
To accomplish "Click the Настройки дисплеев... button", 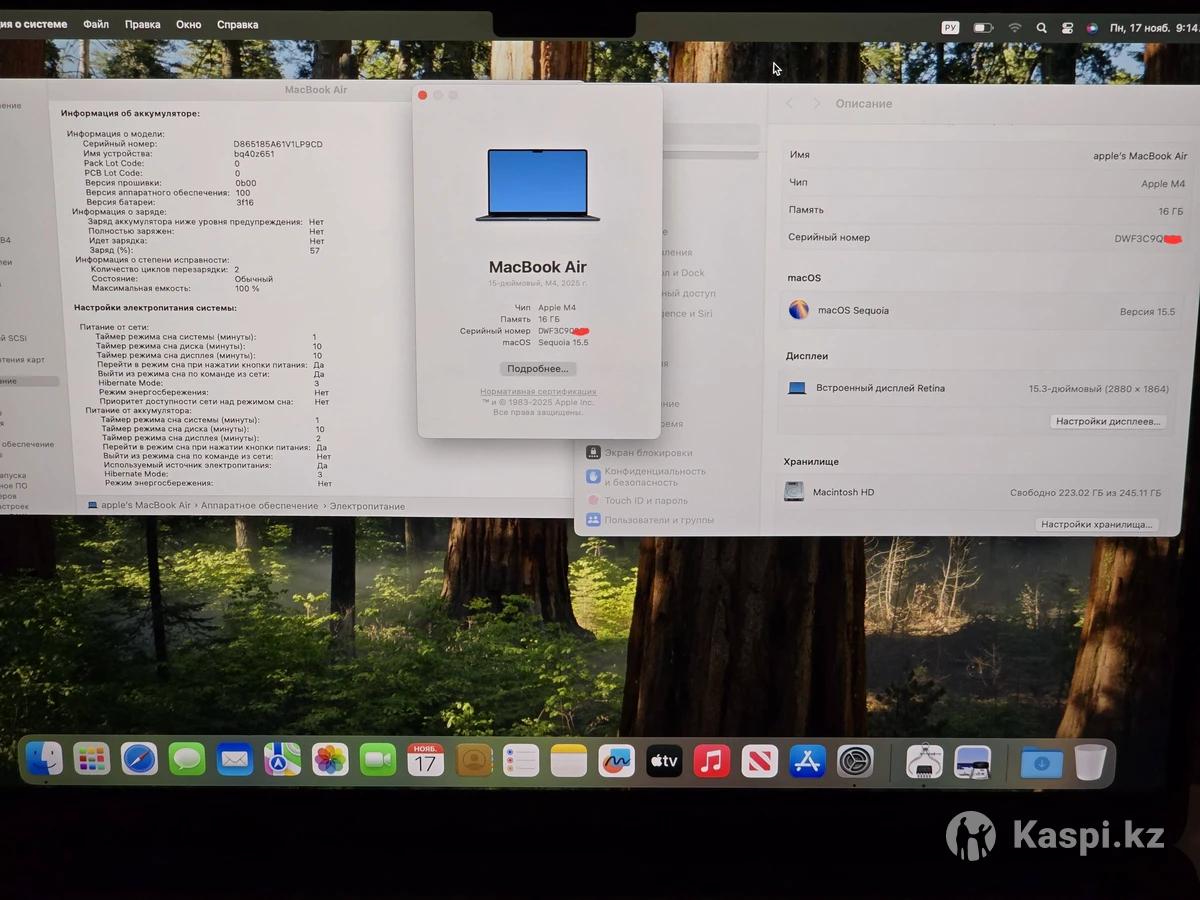I will tap(1108, 422).
